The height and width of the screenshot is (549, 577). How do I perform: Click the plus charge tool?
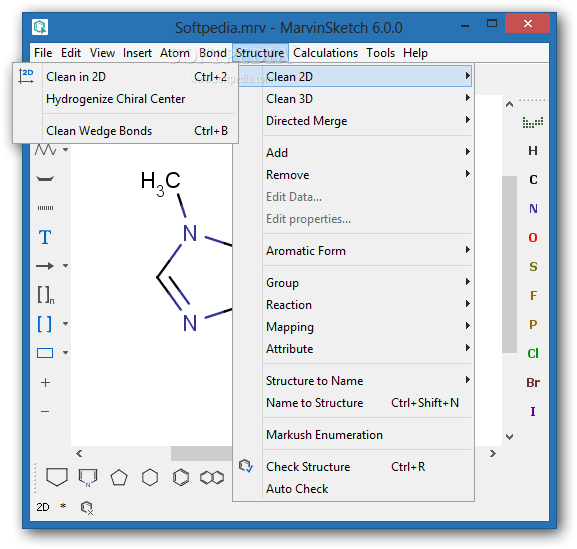45,382
